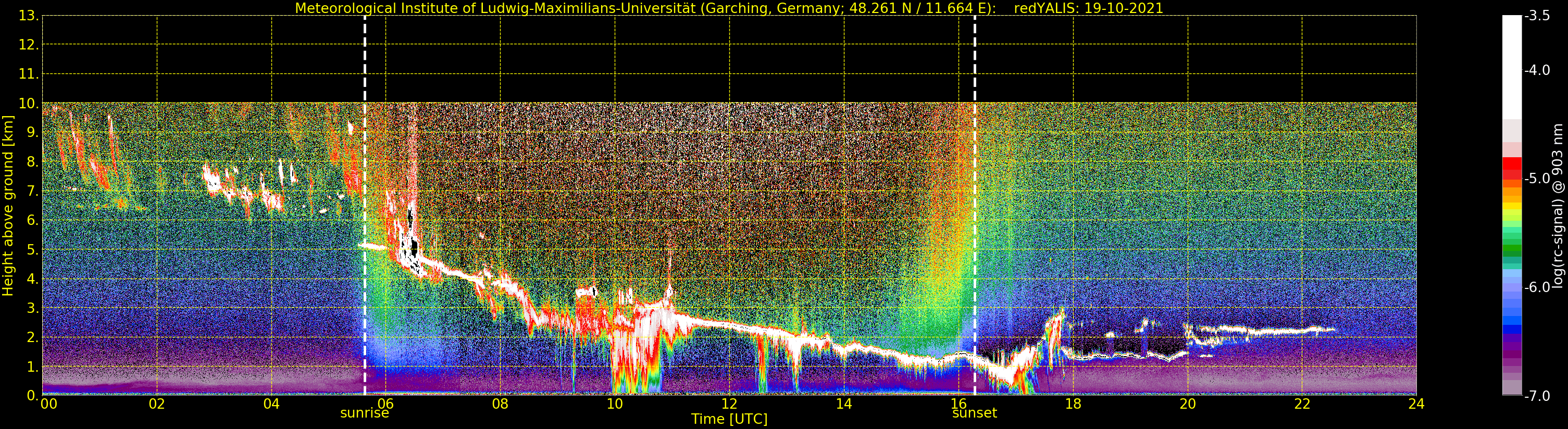Click the 'sunrise' label below the time axis
This screenshot has width=1568, height=429.
(364, 413)
